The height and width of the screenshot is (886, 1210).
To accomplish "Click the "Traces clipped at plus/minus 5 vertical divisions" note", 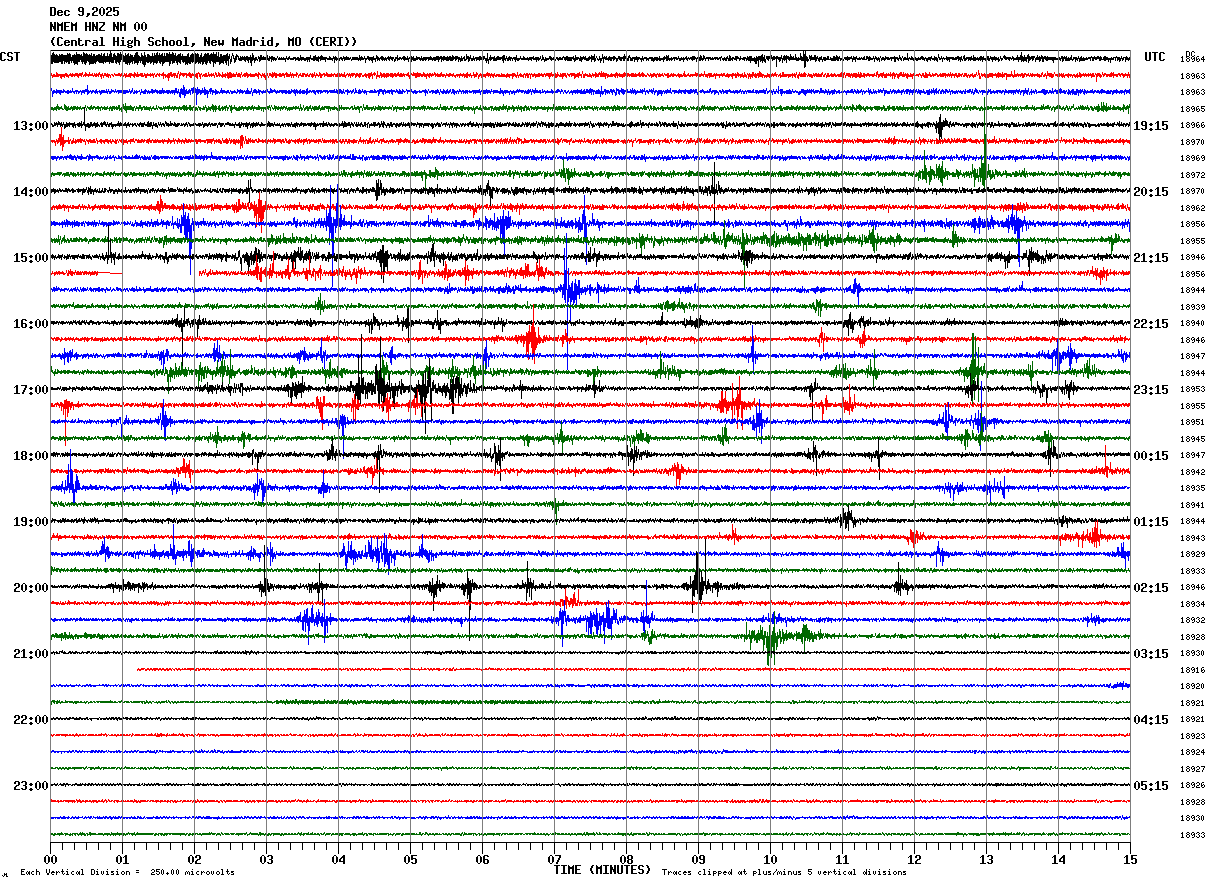I will point(784,873).
